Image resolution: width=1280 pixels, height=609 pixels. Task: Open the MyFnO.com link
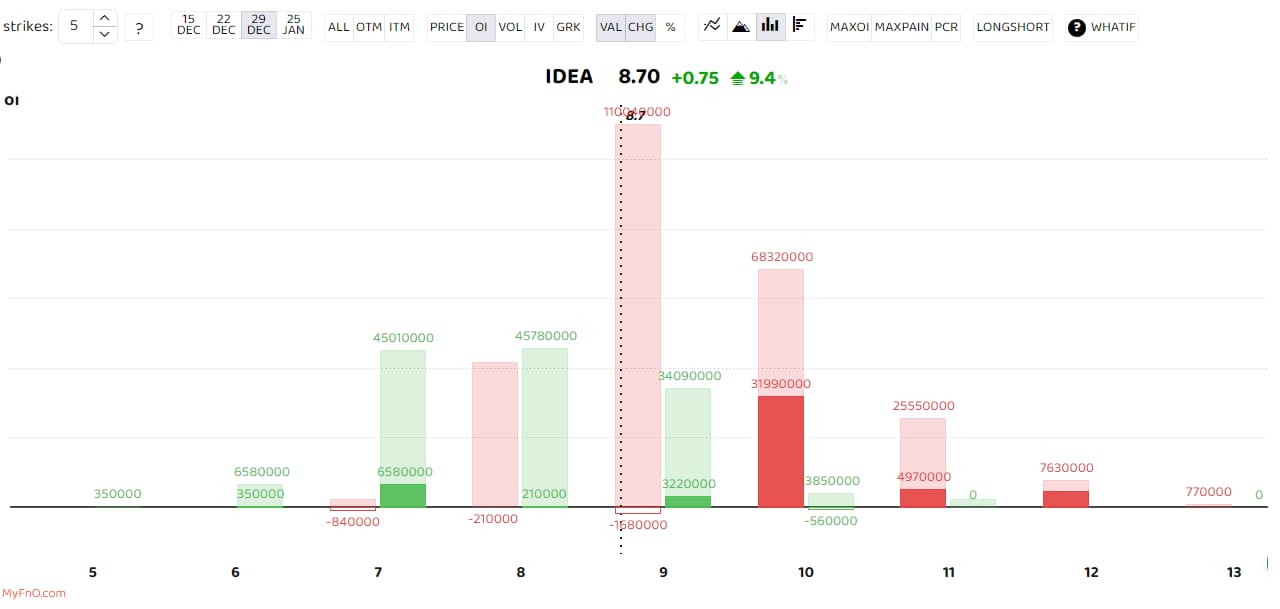point(33,593)
